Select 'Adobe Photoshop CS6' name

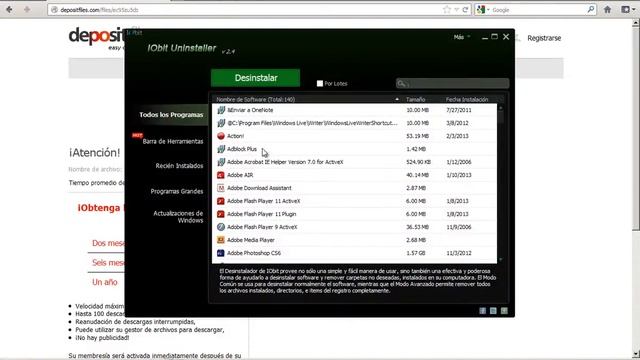[x=254, y=253]
